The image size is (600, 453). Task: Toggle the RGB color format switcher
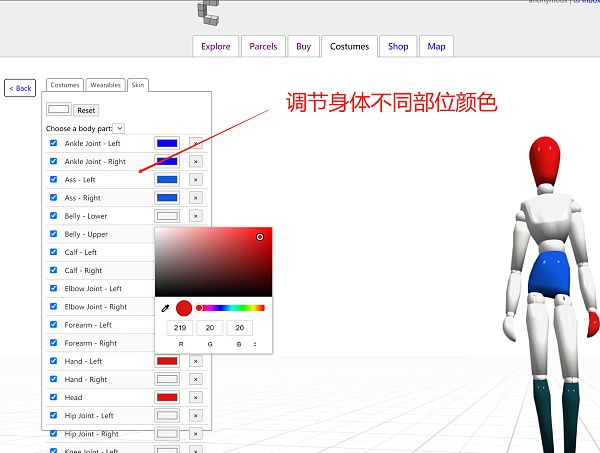(255, 344)
